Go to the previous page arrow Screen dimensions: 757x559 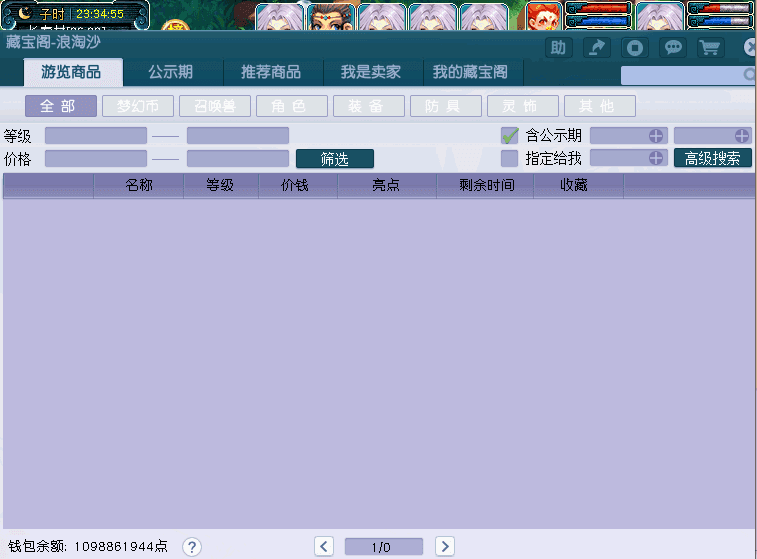(323, 546)
